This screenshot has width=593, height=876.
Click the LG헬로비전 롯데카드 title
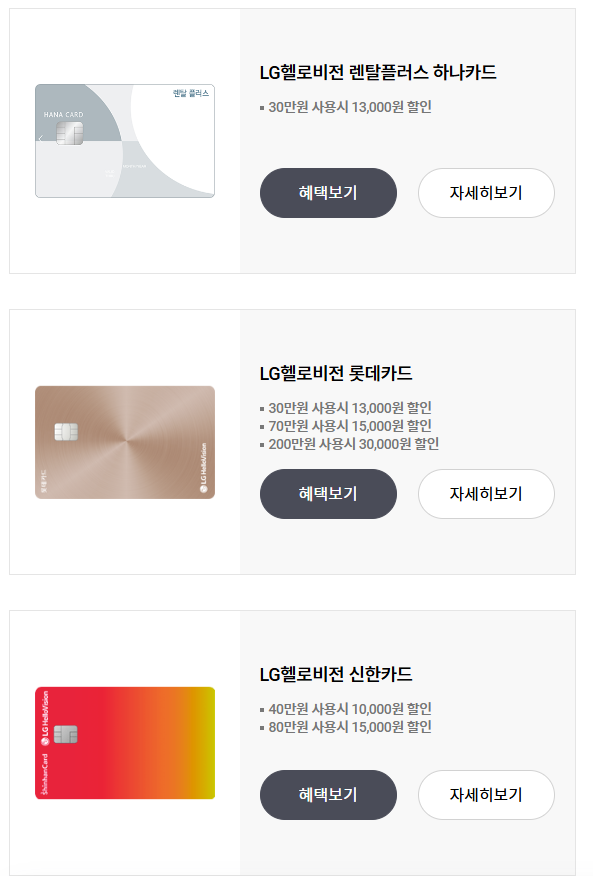pyautogui.click(x=336, y=373)
